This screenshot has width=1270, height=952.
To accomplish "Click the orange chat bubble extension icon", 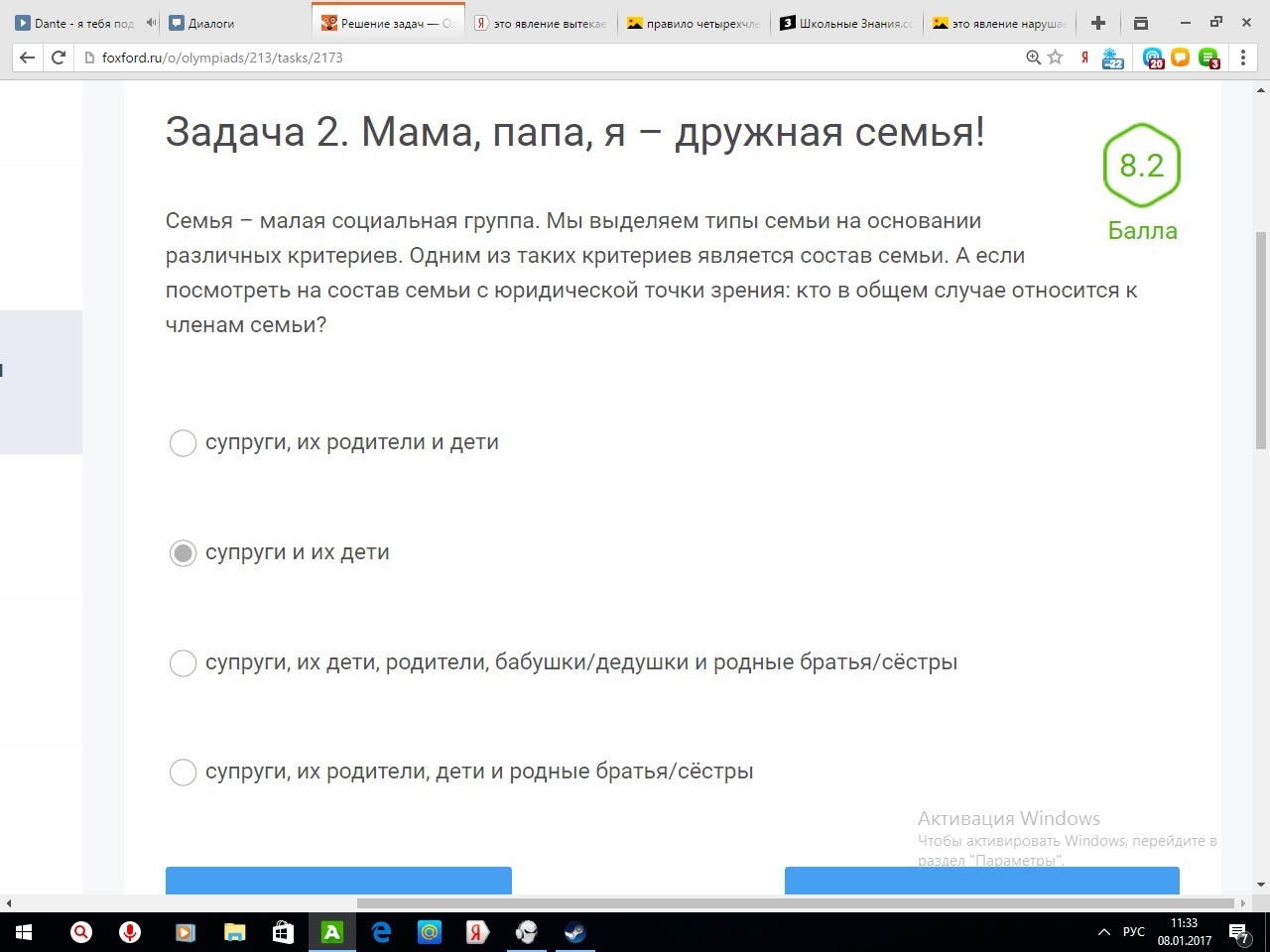I will [1180, 58].
